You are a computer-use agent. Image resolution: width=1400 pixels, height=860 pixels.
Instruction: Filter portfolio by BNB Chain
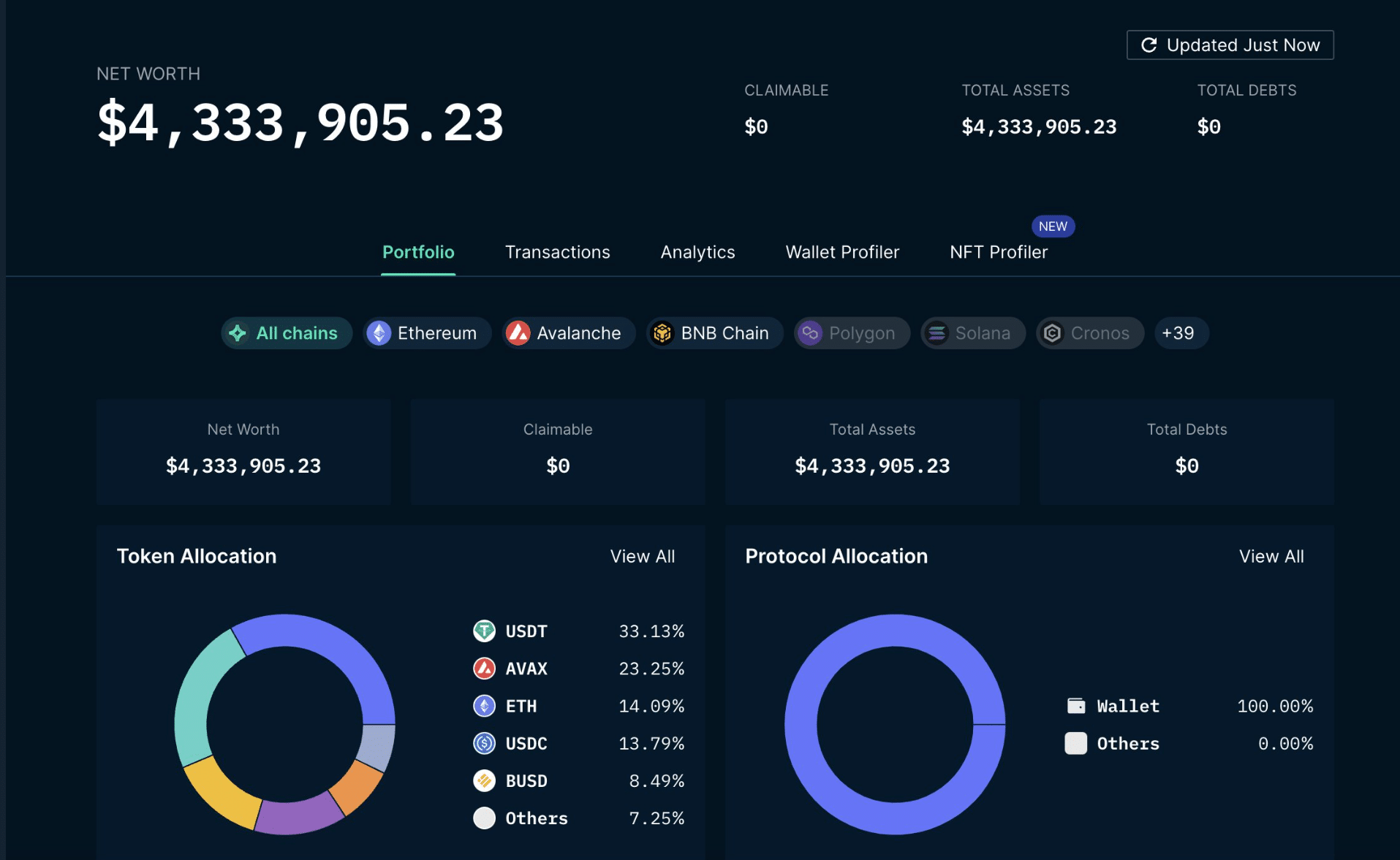(714, 333)
